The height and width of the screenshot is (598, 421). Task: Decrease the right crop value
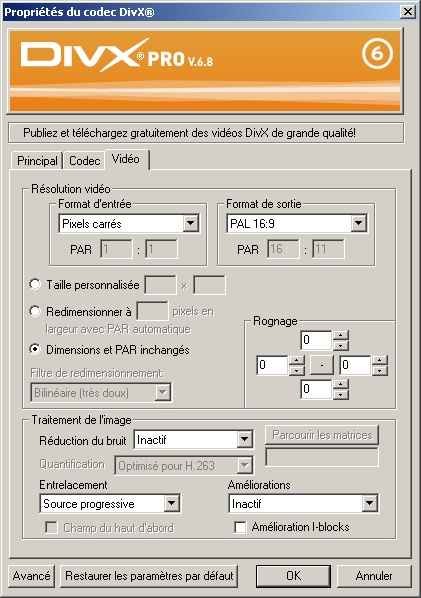(379, 370)
